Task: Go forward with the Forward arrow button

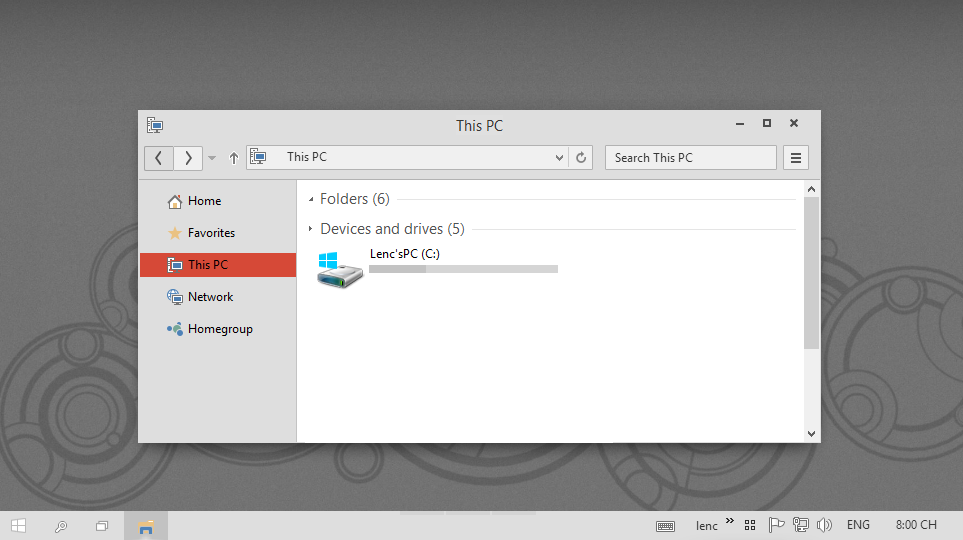Action: click(x=188, y=158)
